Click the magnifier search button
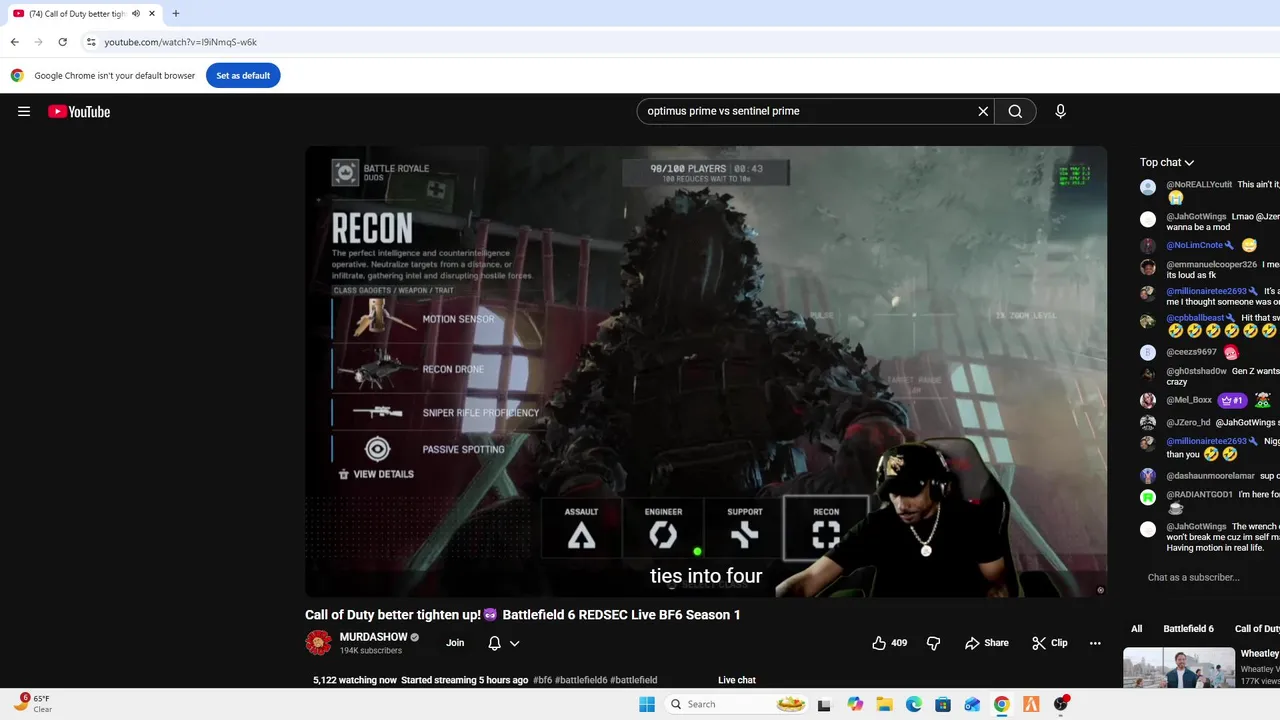Viewport: 1280px width, 720px height. coord(1015,111)
